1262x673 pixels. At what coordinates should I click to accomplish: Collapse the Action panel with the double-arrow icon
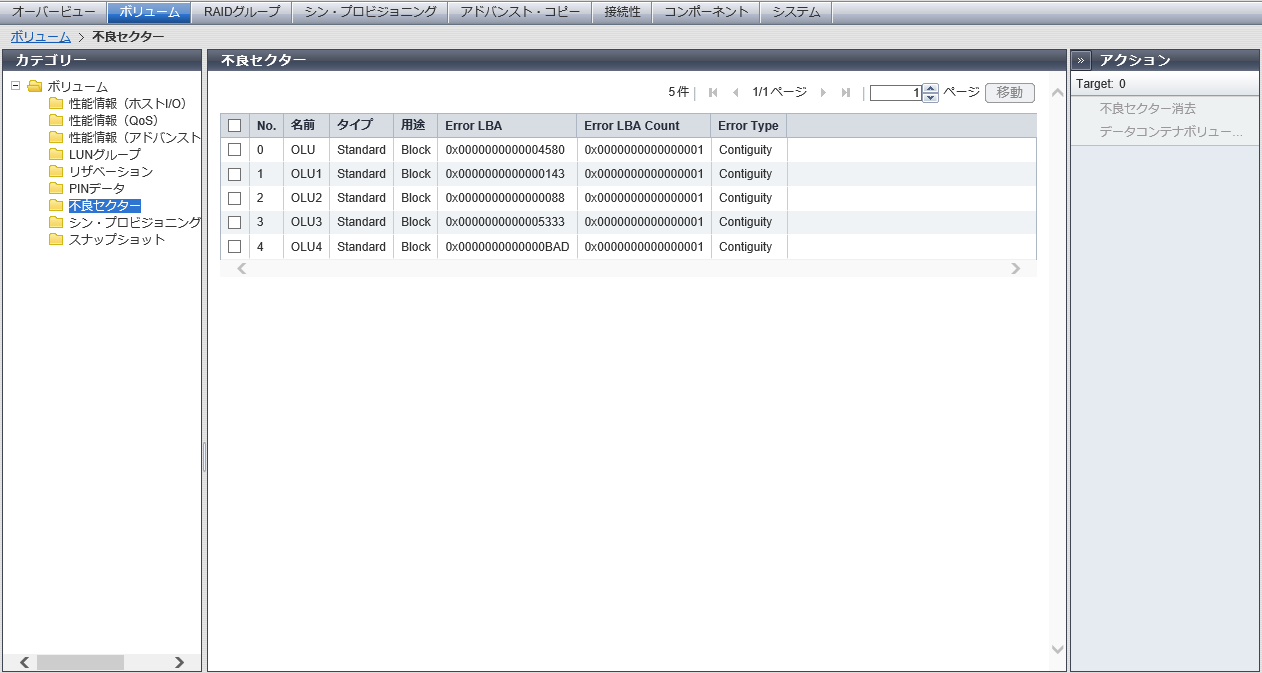[1082, 60]
